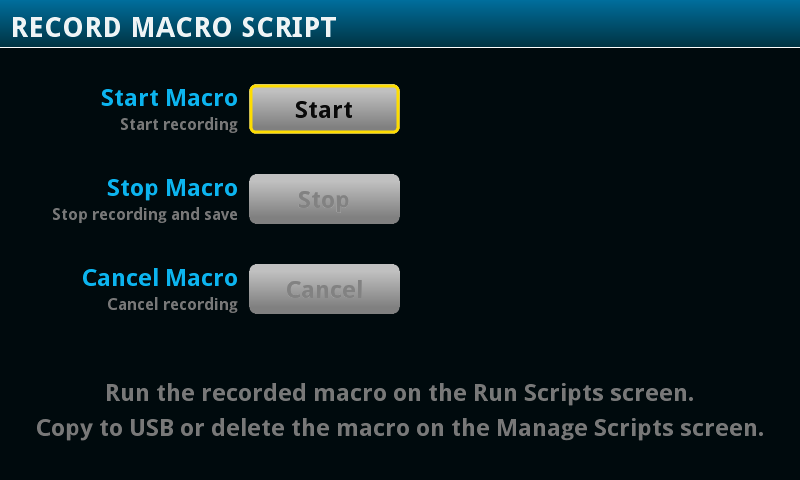Click the word 'RECORD' in the header

click(x=66, y=27)
